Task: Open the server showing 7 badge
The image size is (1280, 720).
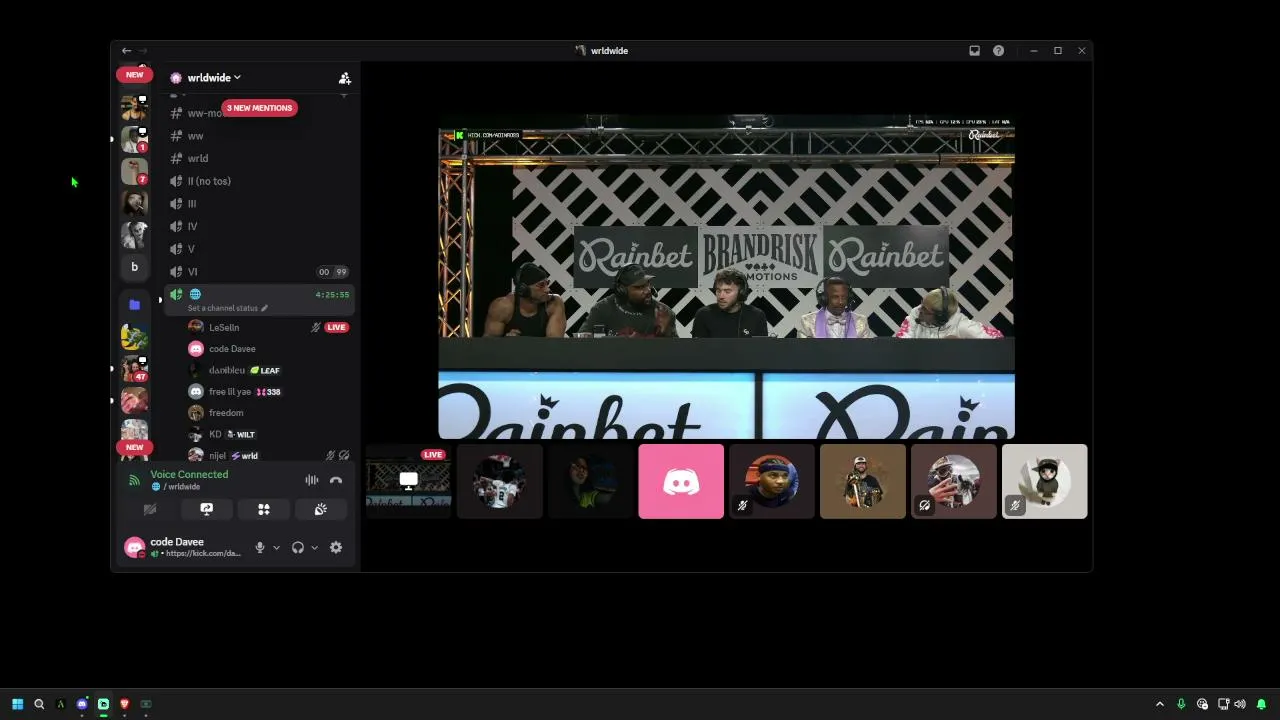Action: pos(134,172)
